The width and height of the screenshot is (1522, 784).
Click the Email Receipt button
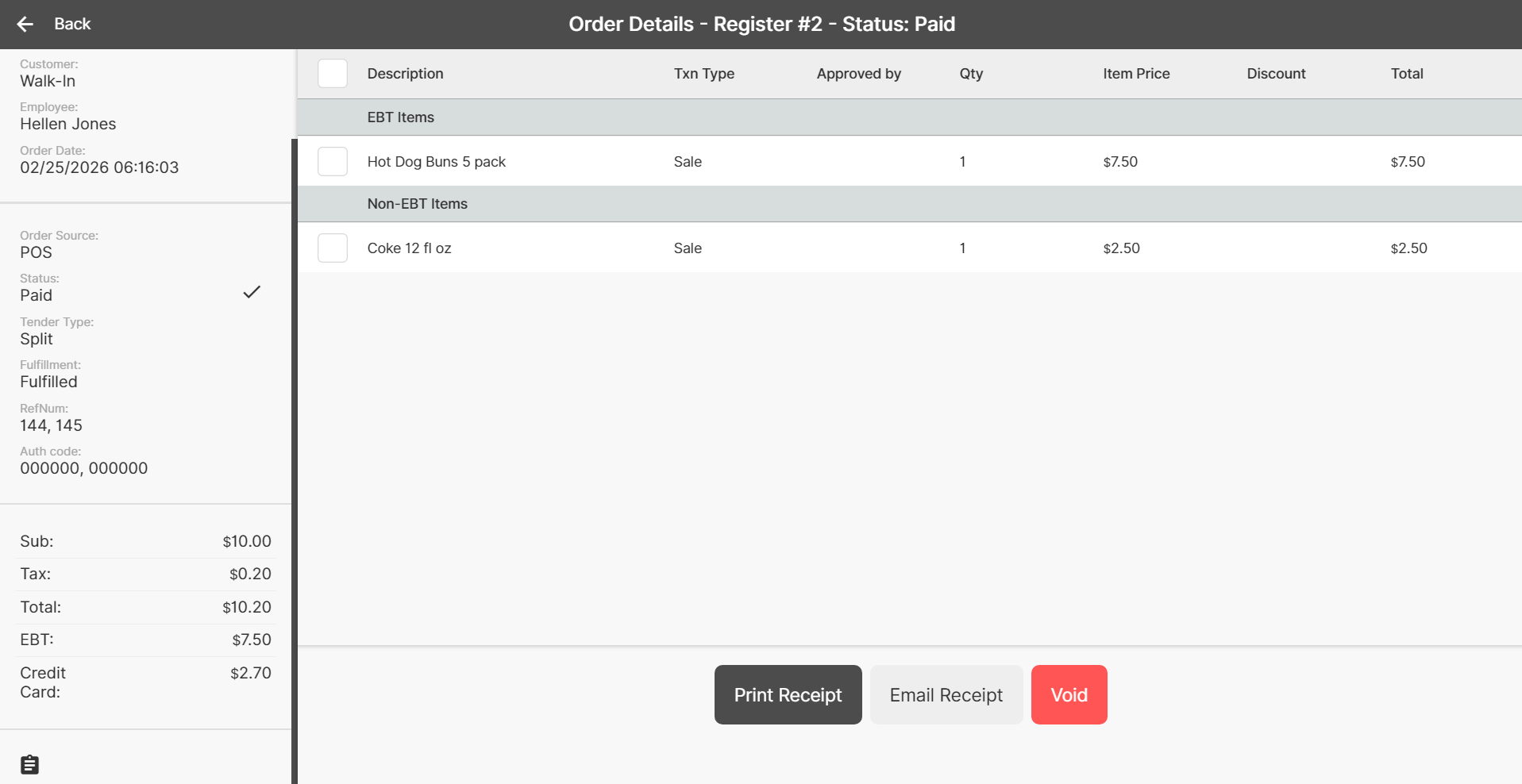point(946,695)
